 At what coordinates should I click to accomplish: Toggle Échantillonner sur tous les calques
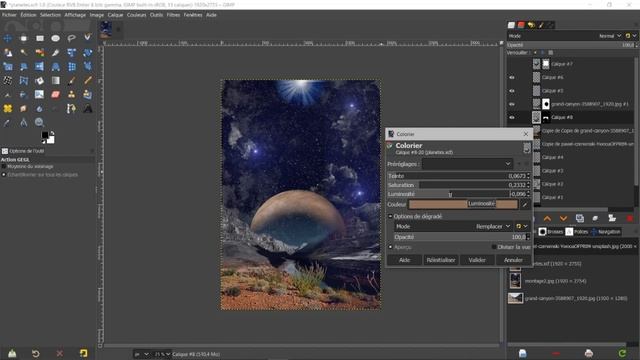click(4, 175)
